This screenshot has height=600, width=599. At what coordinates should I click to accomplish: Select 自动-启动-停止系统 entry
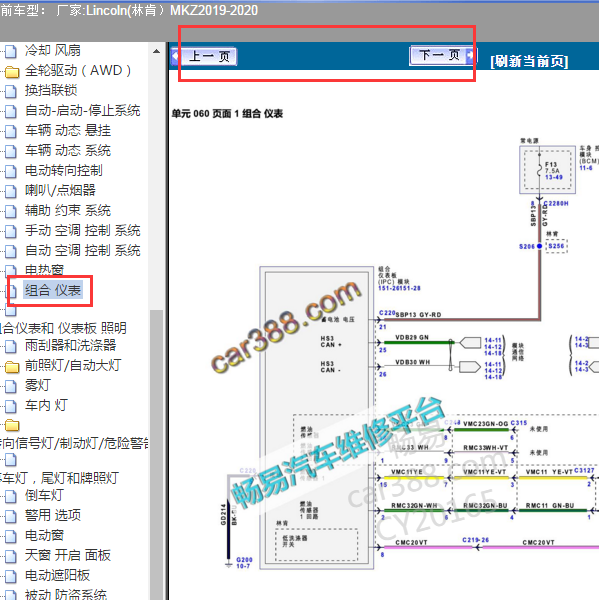click(82, 111)
